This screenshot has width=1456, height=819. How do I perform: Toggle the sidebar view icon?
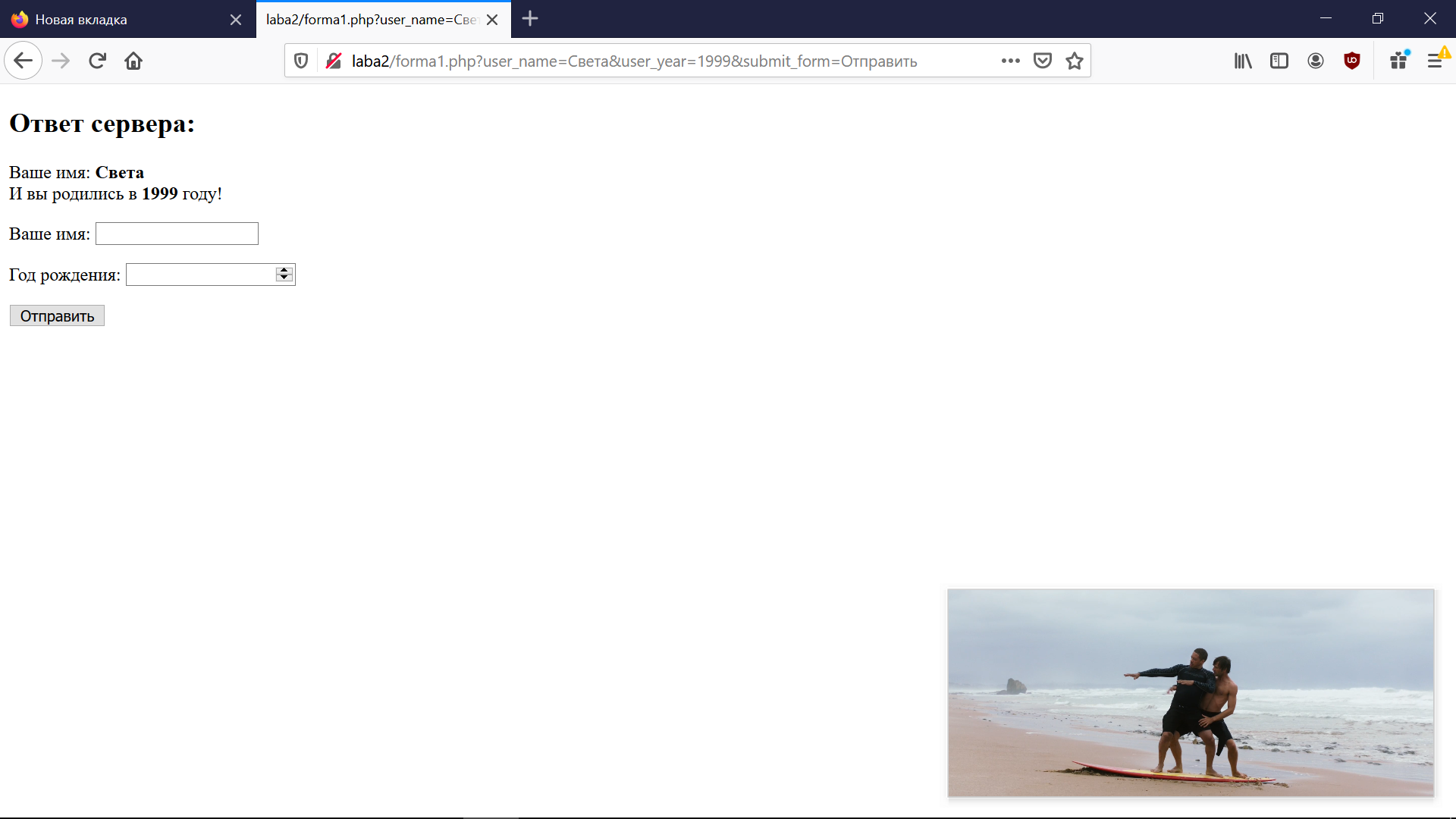click(x=1279, y=61)
